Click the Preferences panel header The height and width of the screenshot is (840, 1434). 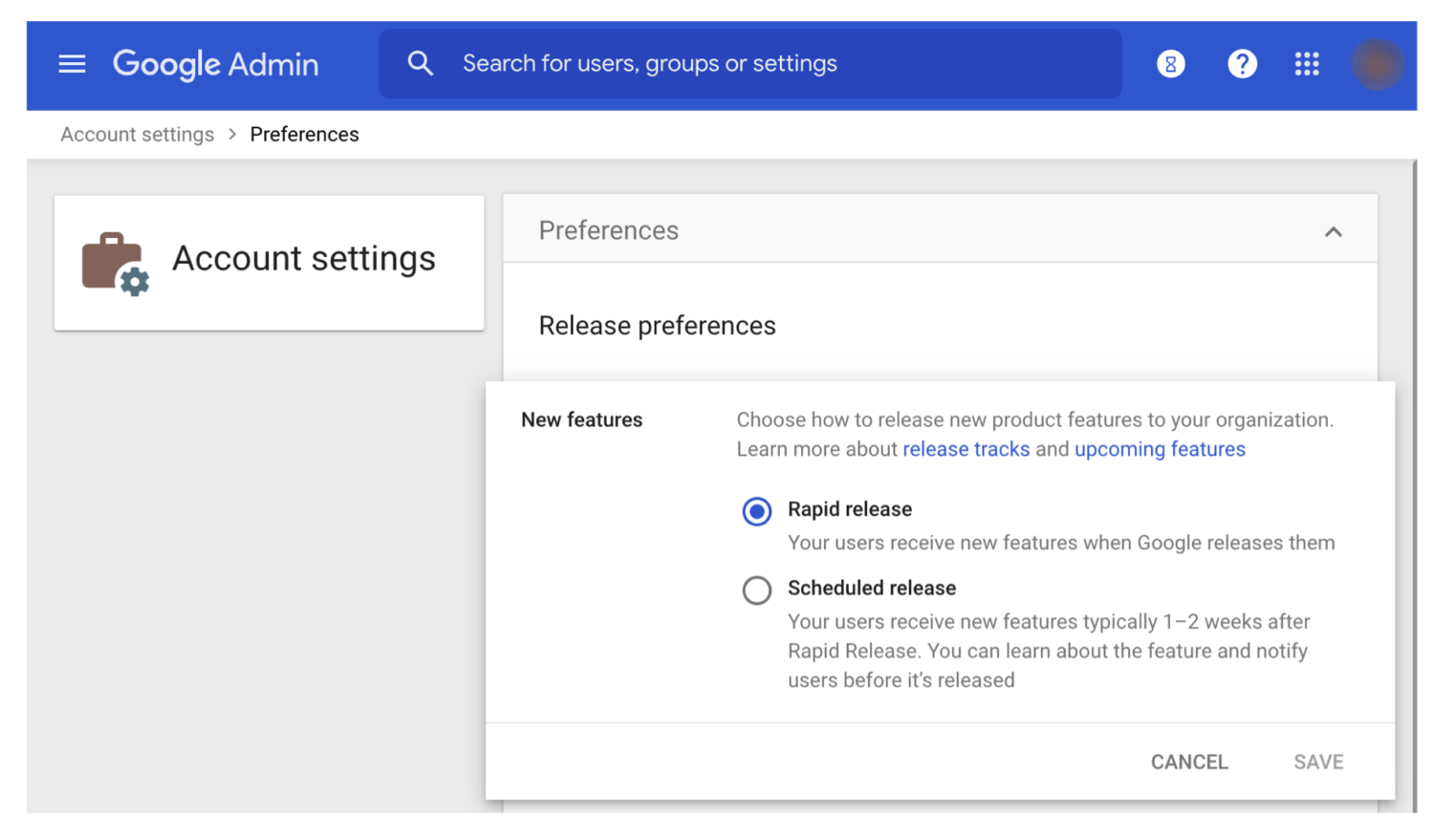tap(608, 230)
